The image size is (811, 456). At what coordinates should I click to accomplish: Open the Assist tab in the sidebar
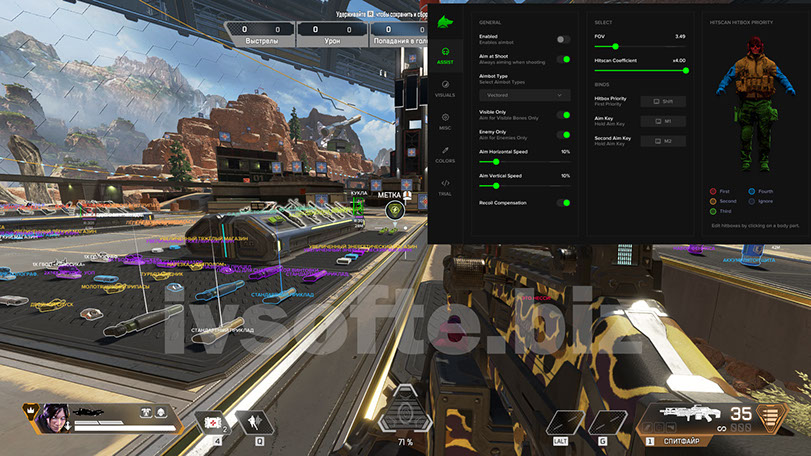click(x=445, y=54)
